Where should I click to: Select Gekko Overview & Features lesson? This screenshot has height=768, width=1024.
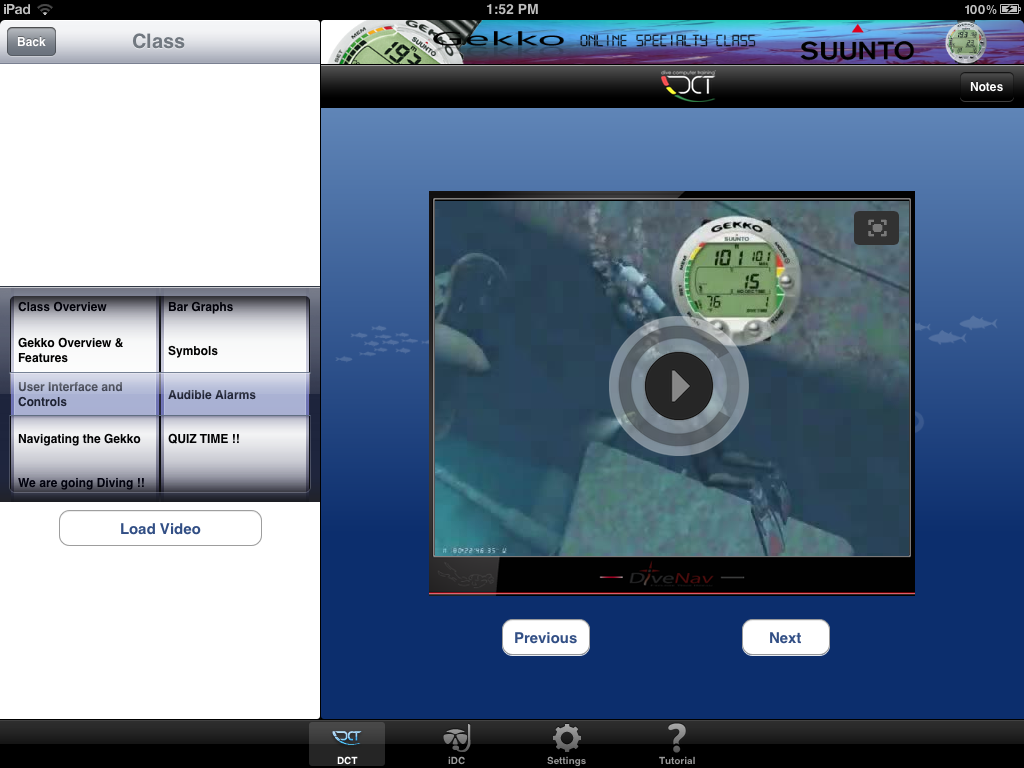pos(71,350)
